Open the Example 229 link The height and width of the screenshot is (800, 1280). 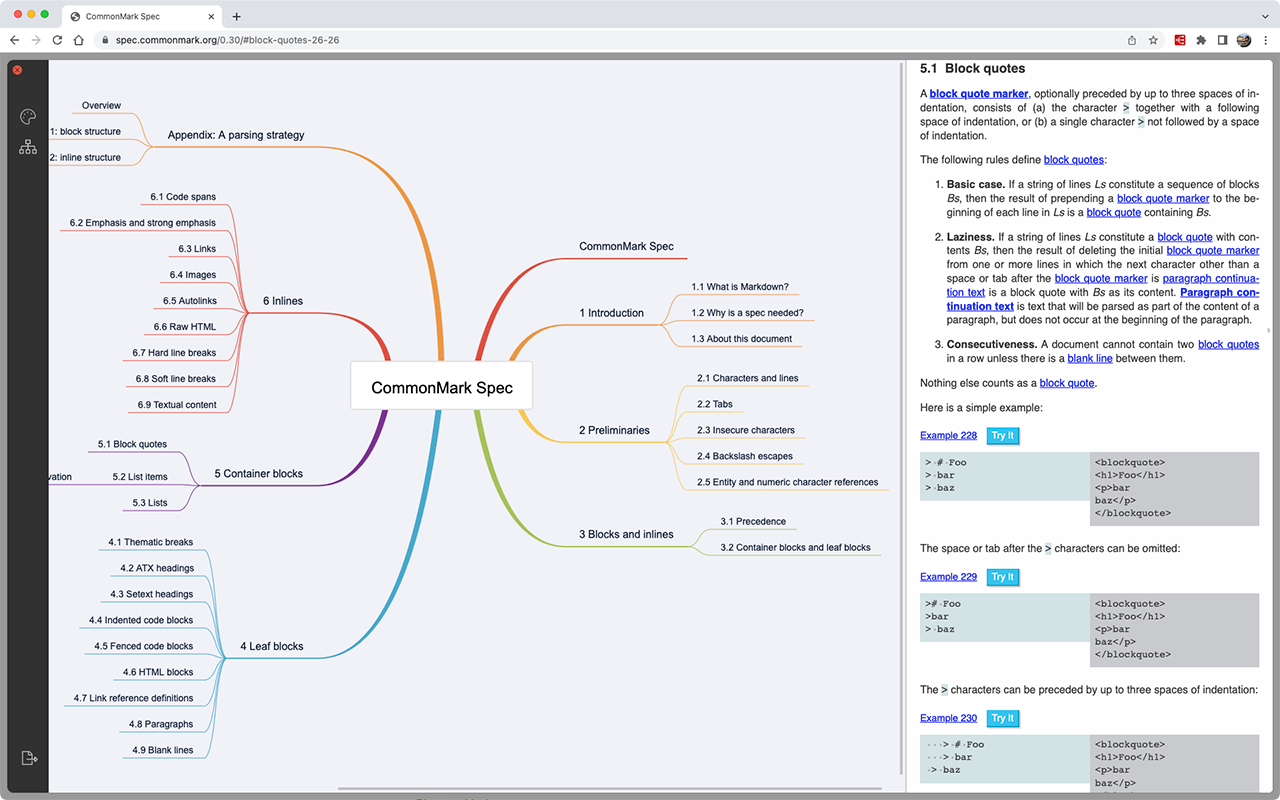(948, 577)
